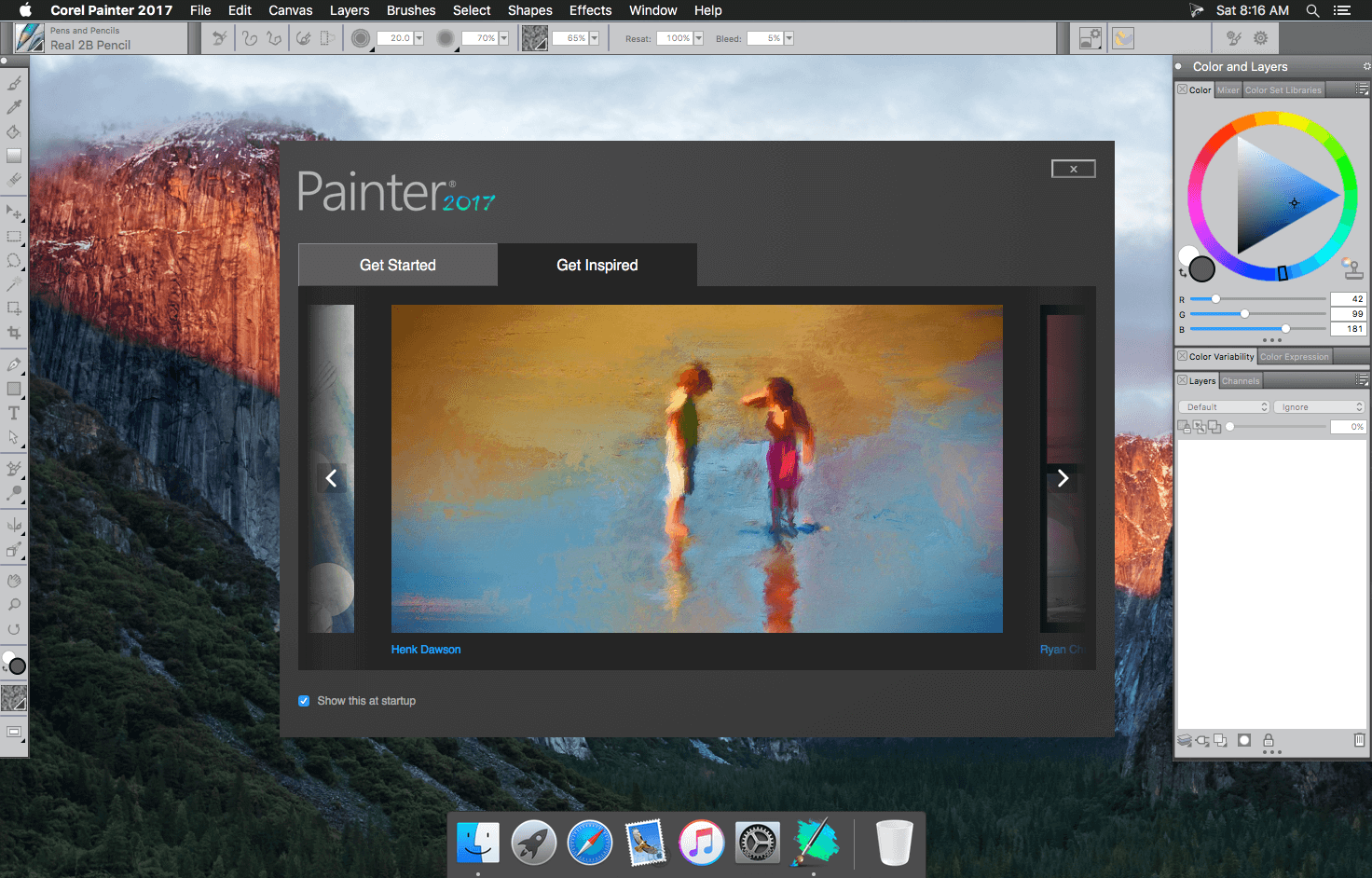
Task: Select the Crop tool
Action: pyautogui.click(x=14, y=333)
